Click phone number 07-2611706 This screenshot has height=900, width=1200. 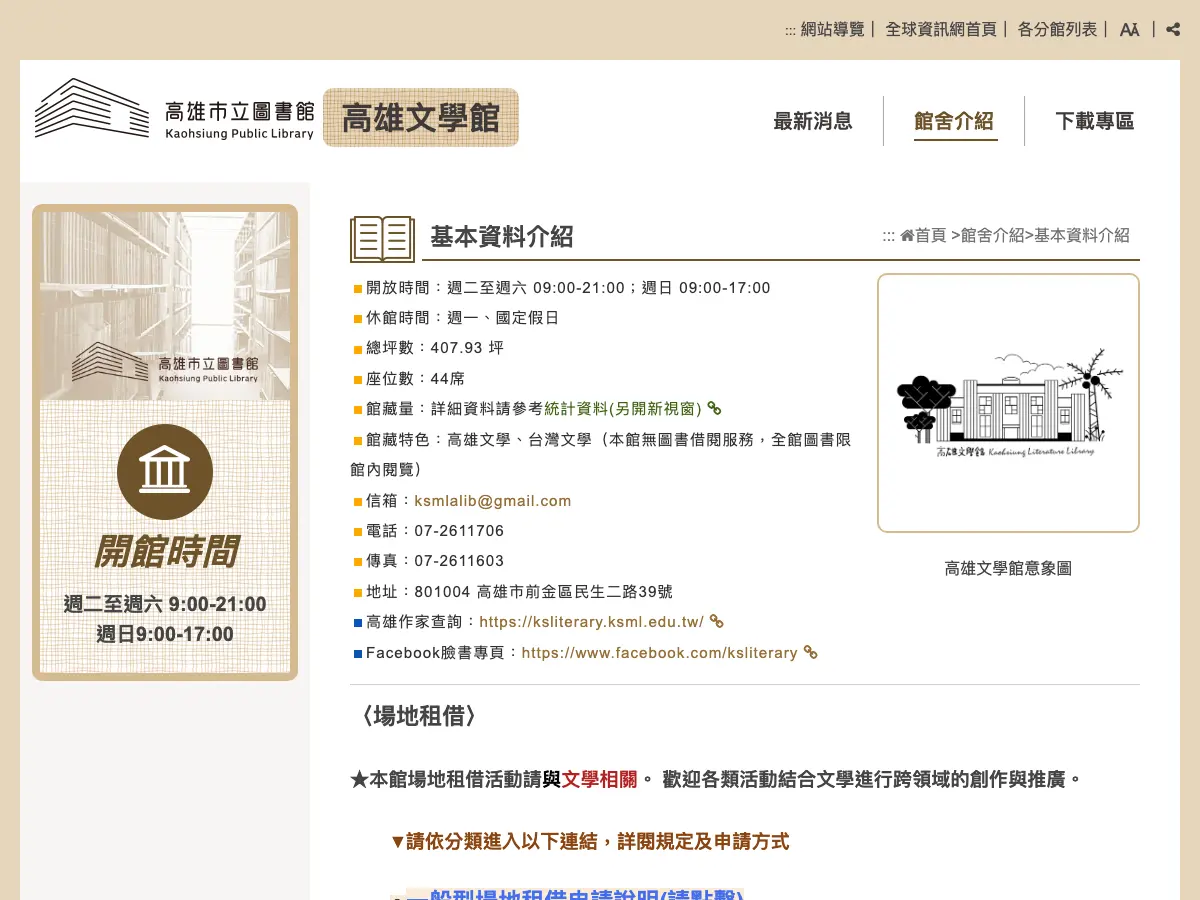pos(459,531)
